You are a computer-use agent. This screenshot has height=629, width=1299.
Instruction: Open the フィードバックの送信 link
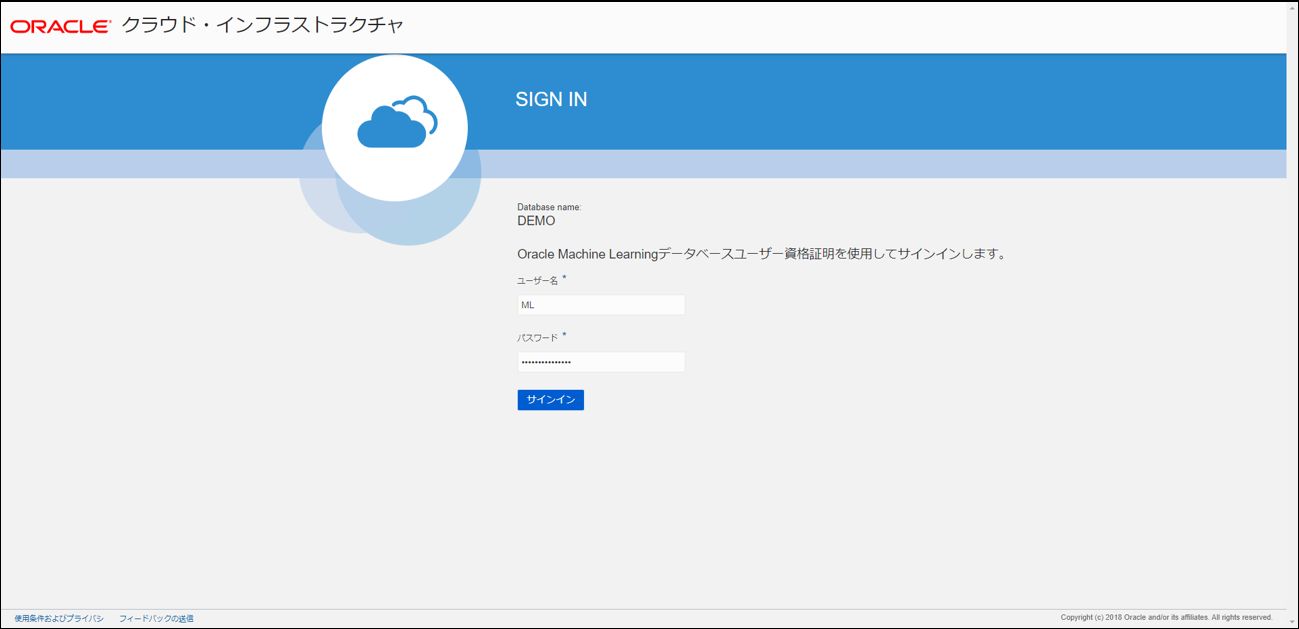156,618
